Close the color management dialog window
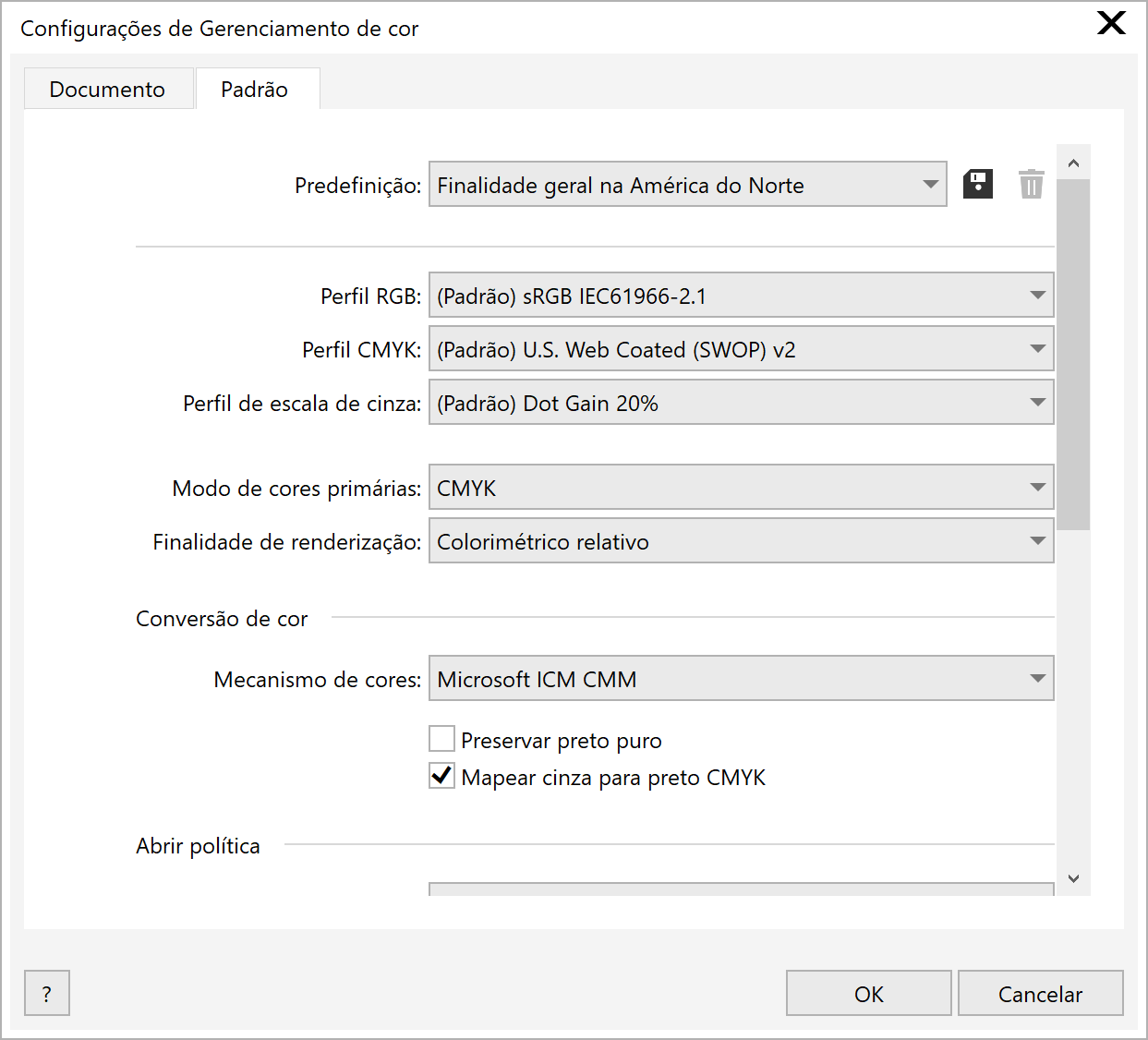Image resolution: width=1148 pixels, height=1040 pixels. (x=1111, y=23)
